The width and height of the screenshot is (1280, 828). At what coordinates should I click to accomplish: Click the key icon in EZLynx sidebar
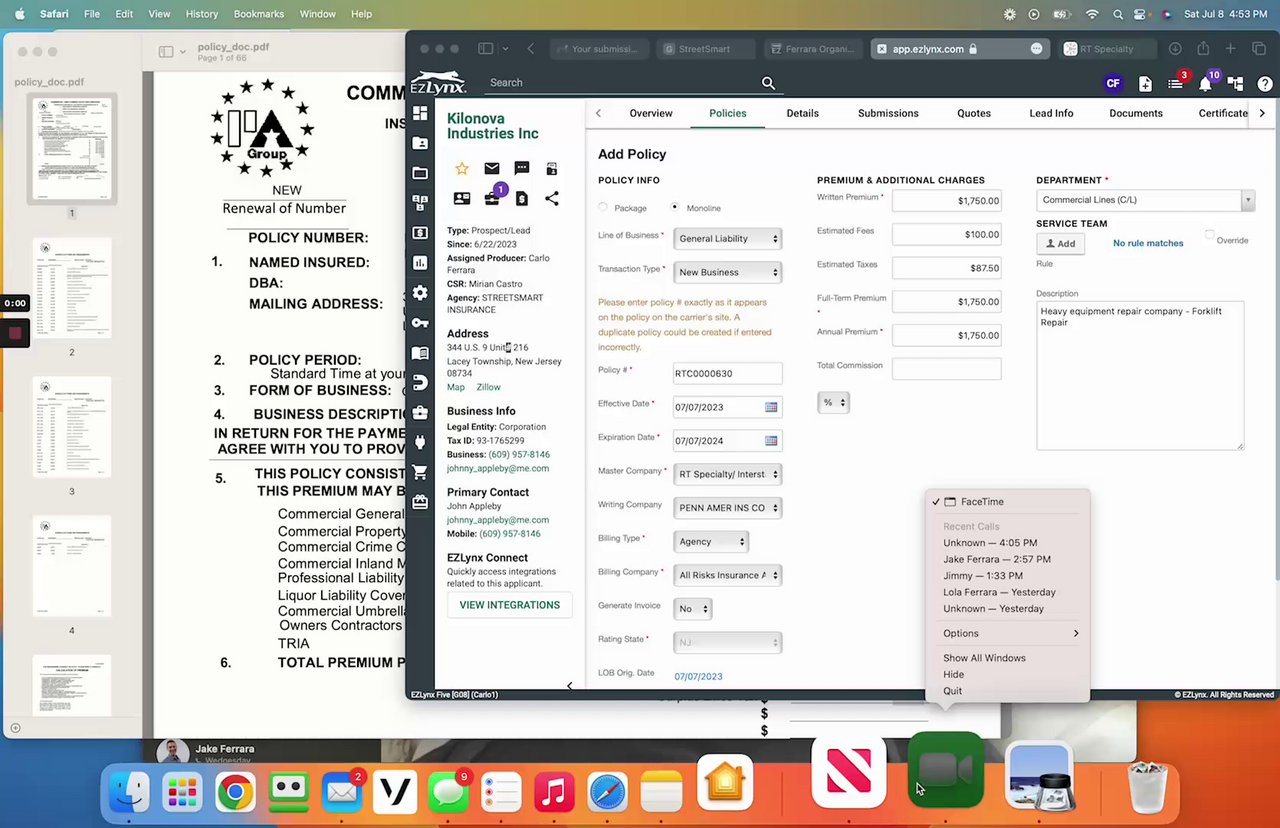point(420,323)
